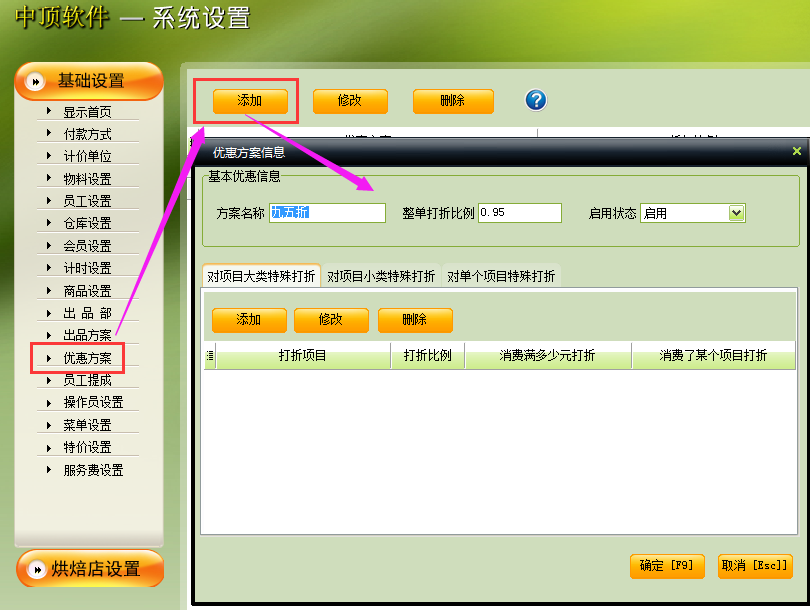810x610 pixels.
Task: Click the top toolbar 修改 button
Action: [x=349, y=101]
